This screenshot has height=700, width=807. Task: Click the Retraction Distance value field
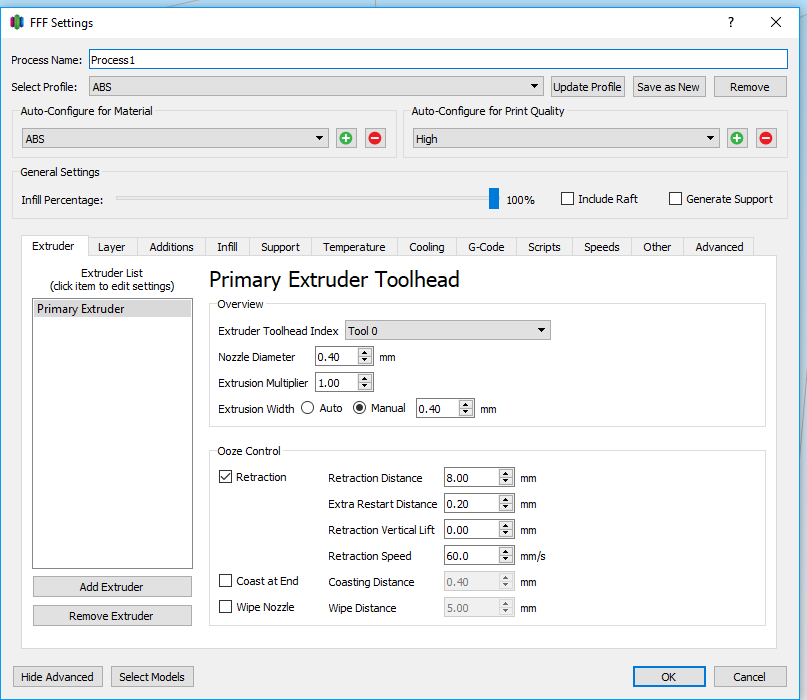[472, 477]
